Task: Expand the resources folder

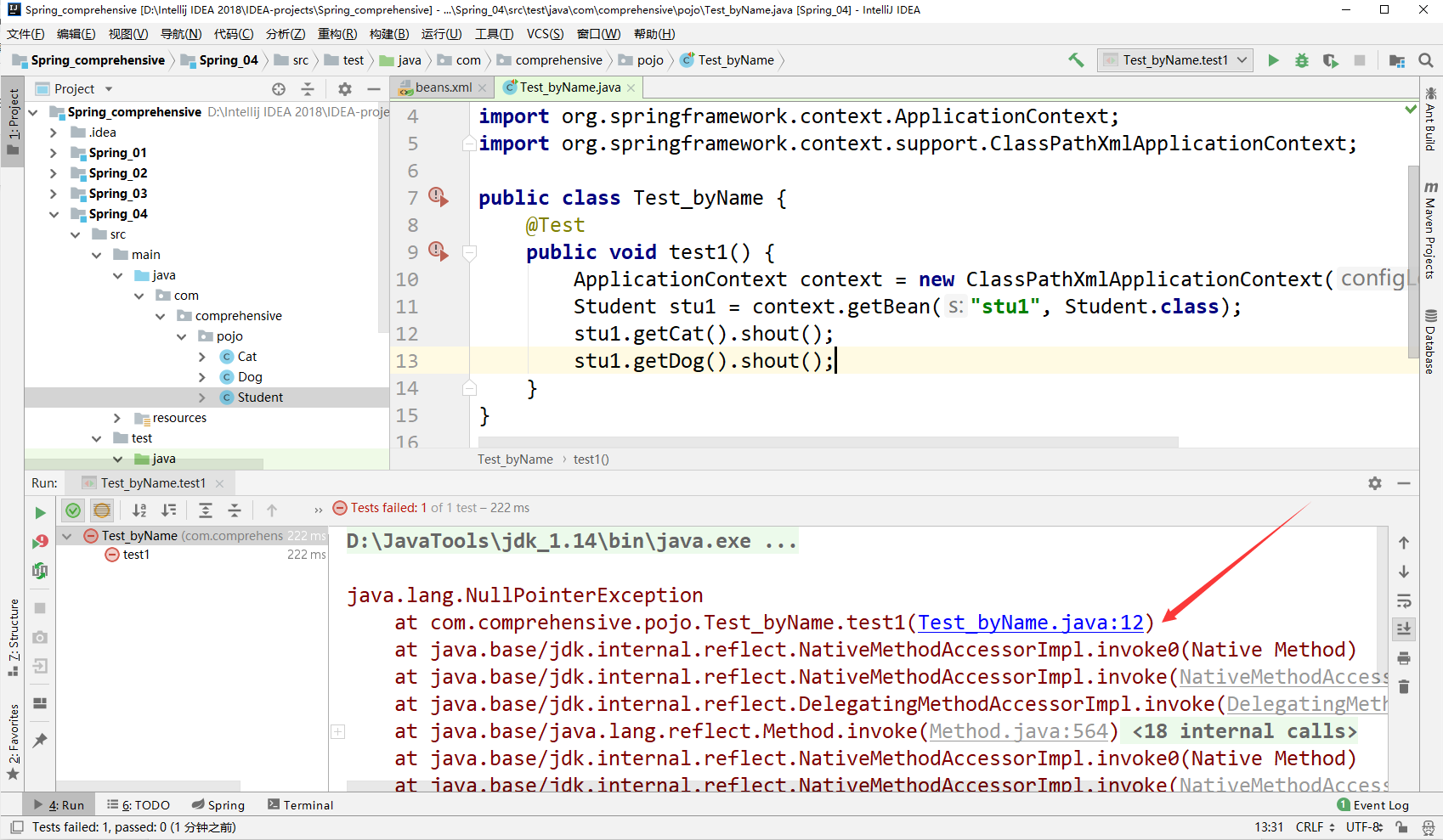Action: 117,418
